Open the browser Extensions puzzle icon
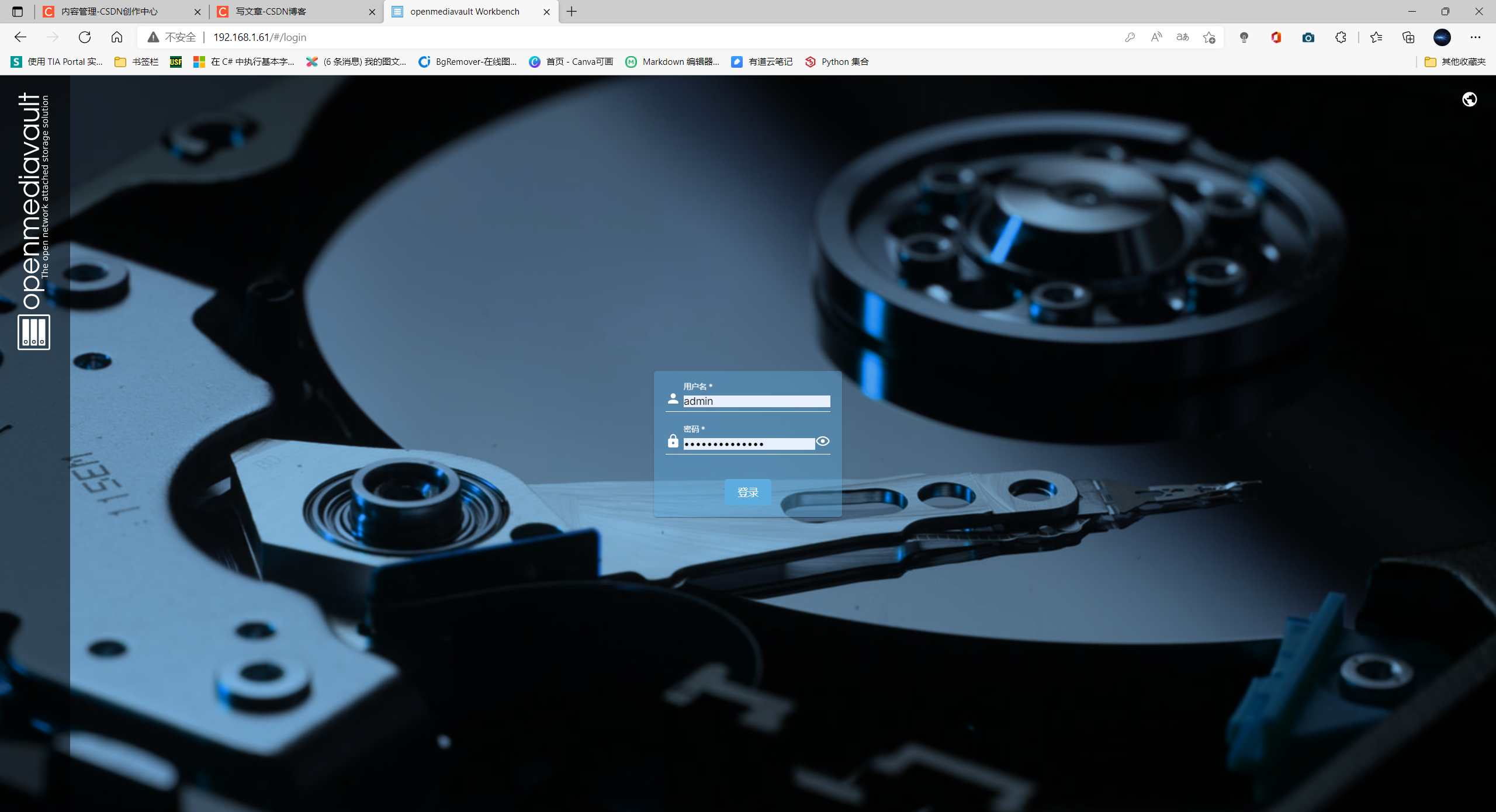The image size is (1496, 812). [1341, 37]
